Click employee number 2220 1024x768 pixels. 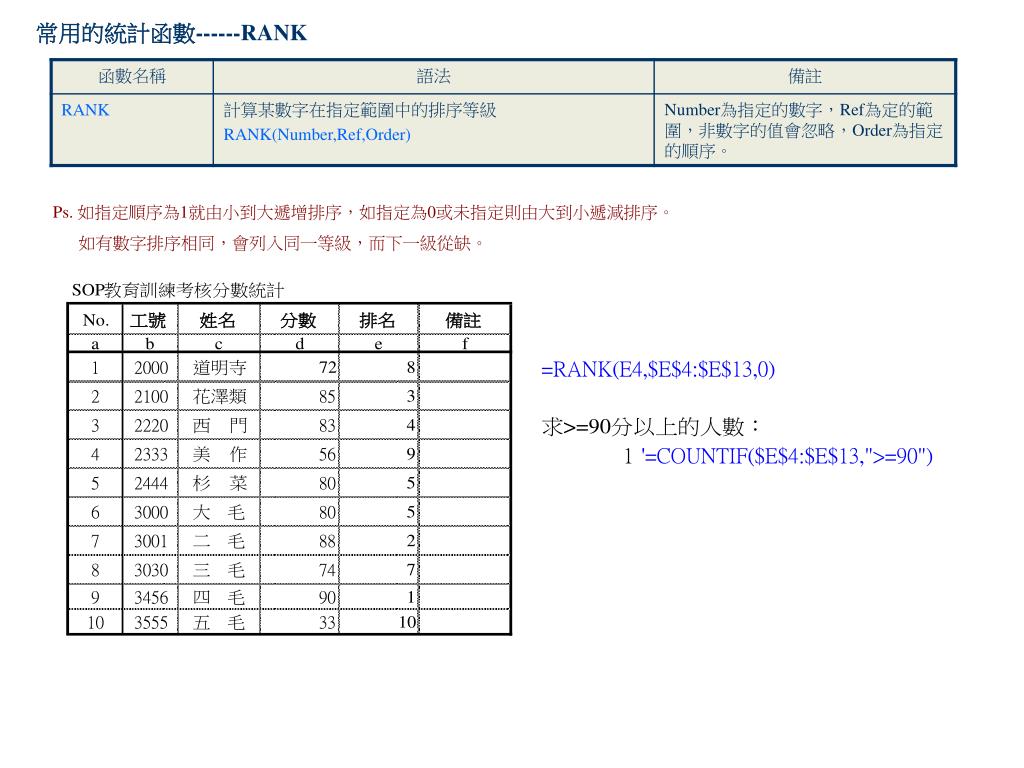point(151,426)
